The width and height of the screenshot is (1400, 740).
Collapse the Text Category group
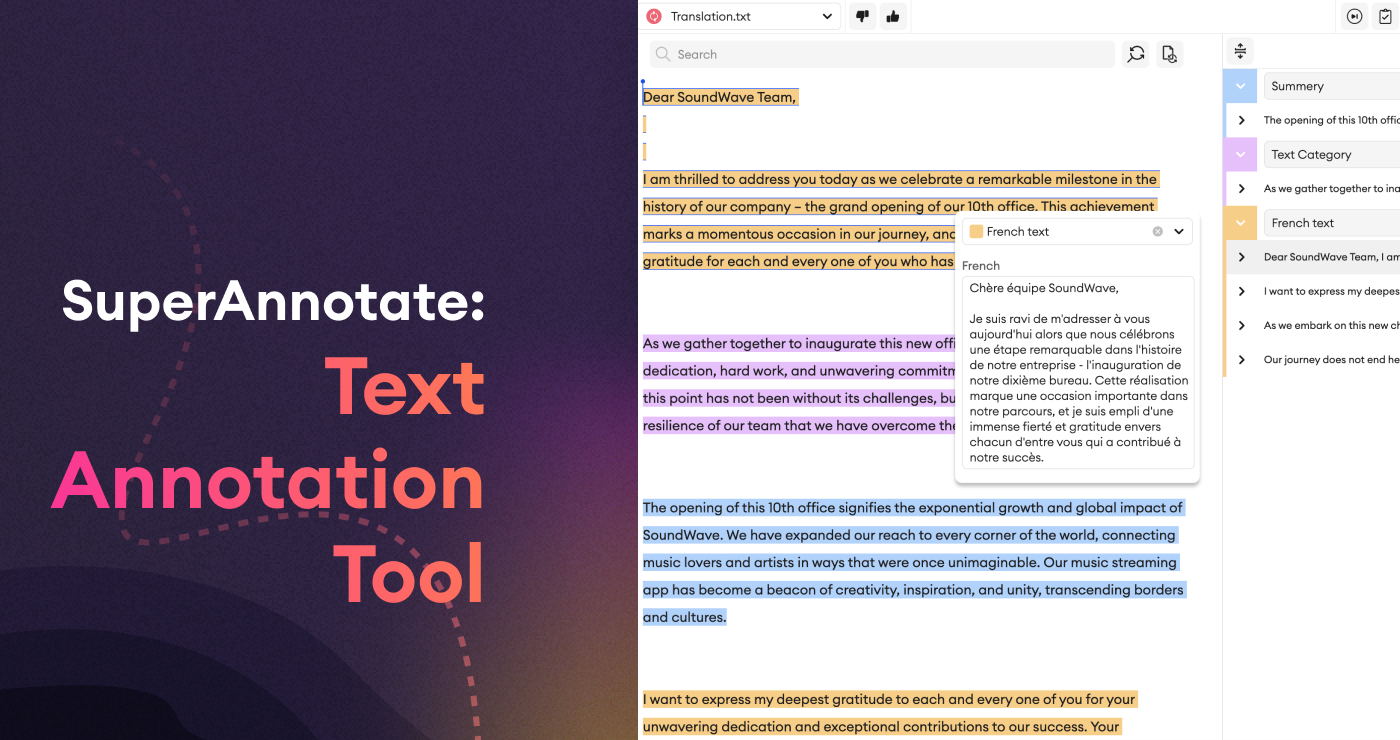coord(1240,154)
